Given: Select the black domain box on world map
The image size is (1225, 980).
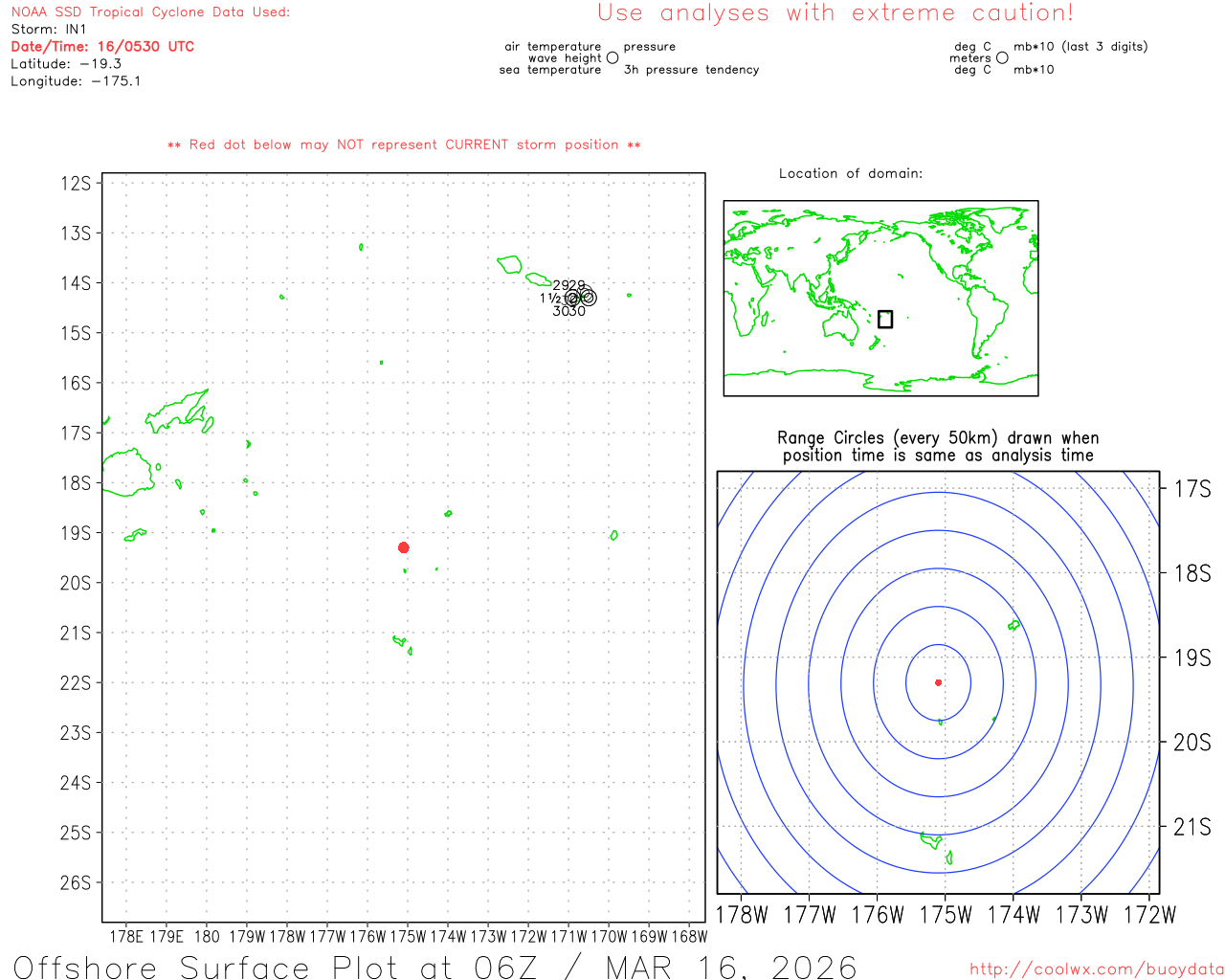Looking at the screenshot, I should 885,319.
